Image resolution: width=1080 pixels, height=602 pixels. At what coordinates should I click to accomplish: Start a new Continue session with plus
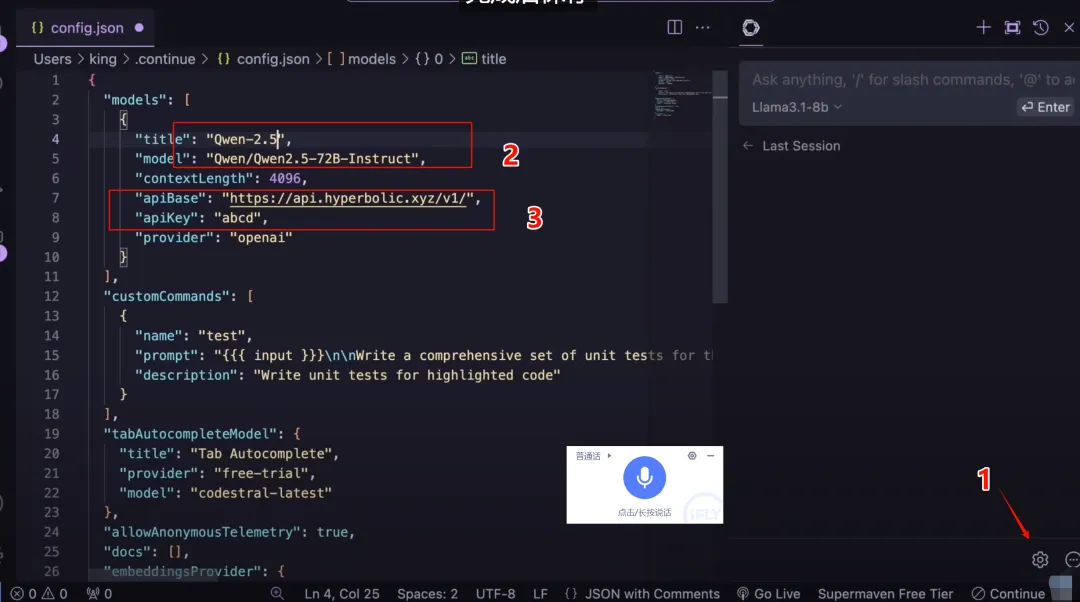[983, 28]
